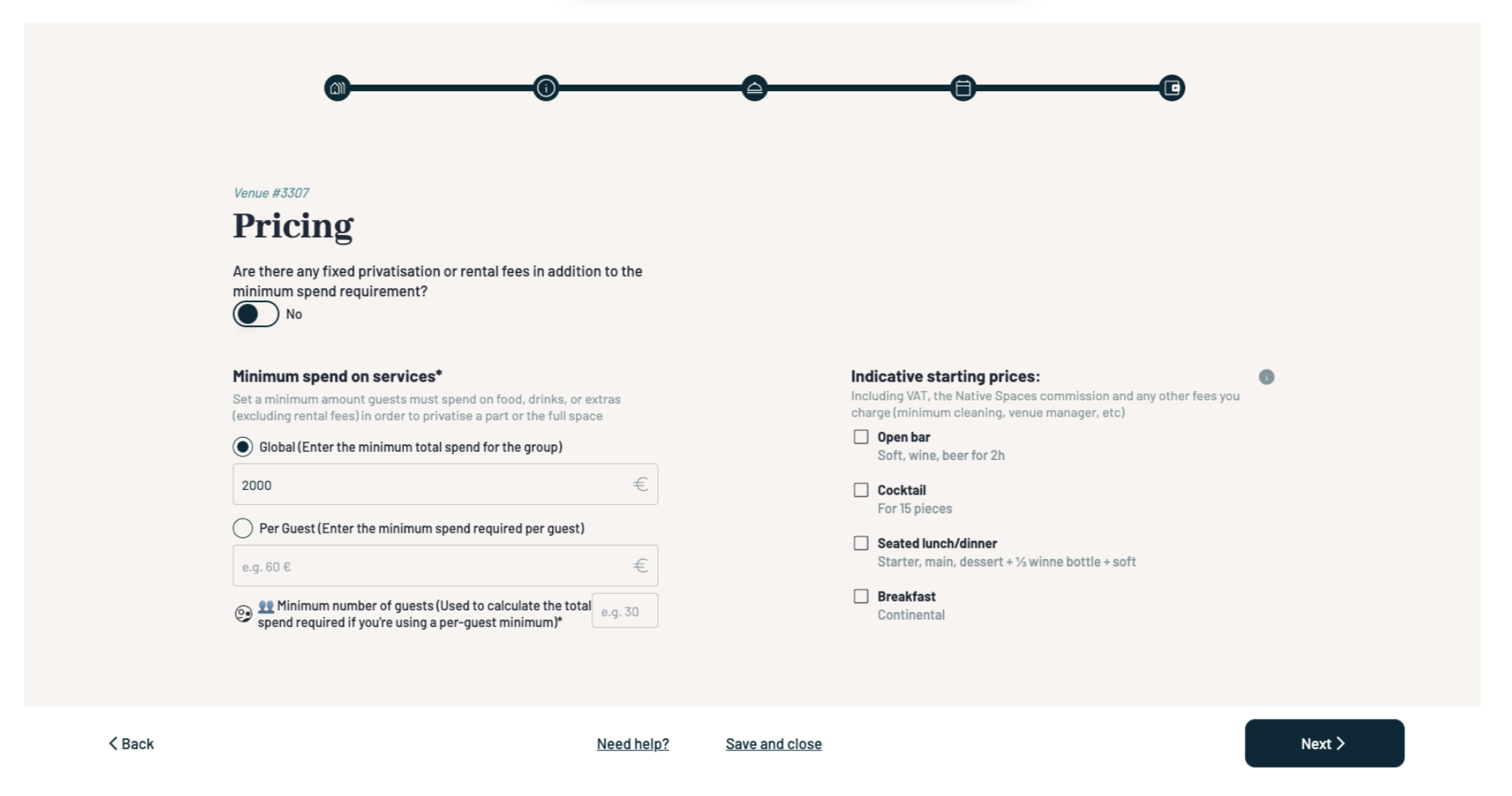The width and height of the screenshot is (1512, 796).
Task: Check the Breakfast Continental option
Action: (x=862, y=596)
